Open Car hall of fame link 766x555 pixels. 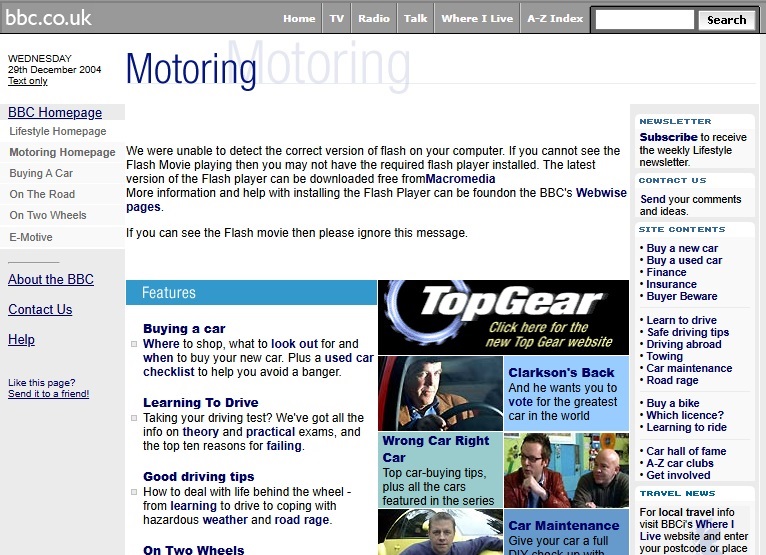pos(686,451)
